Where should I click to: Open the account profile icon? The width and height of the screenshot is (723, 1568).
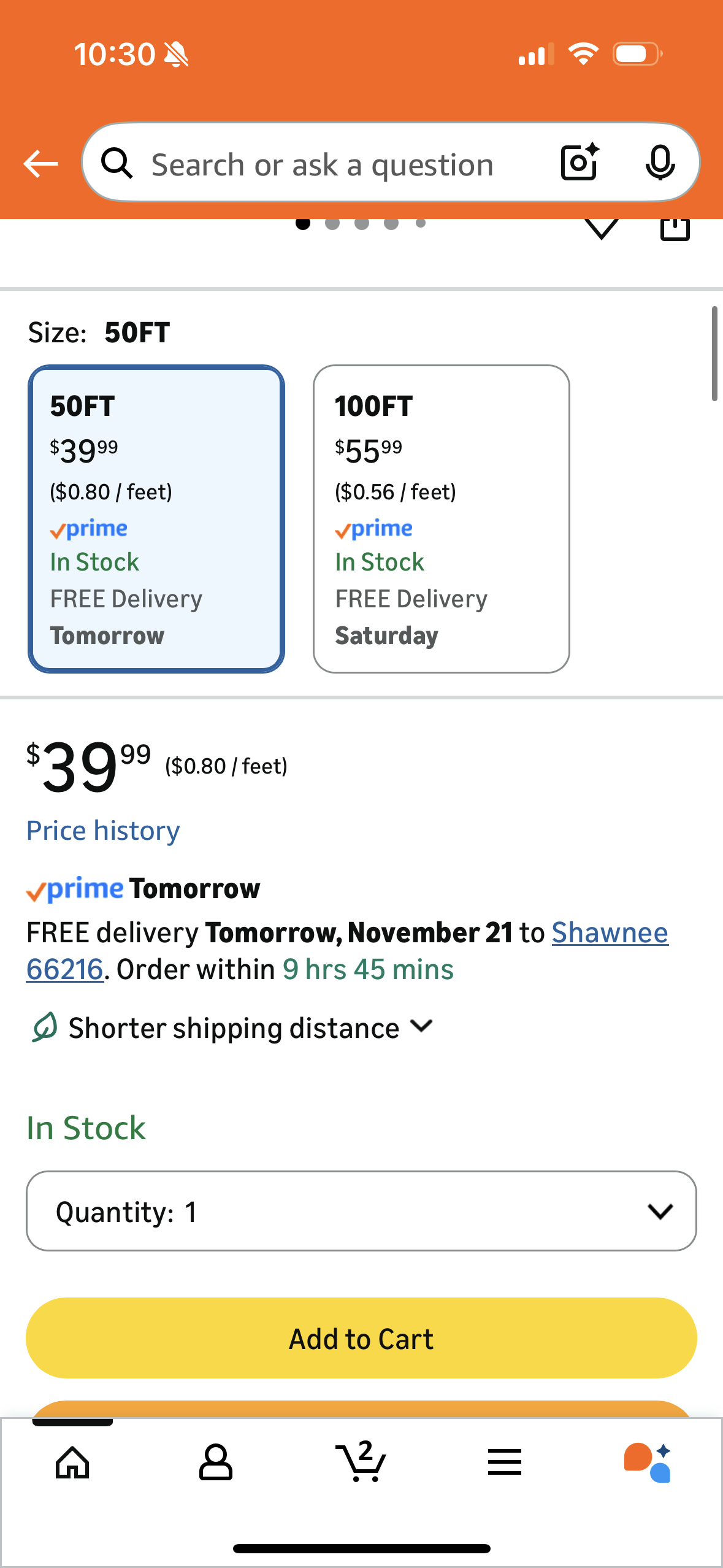point(216,1462)
